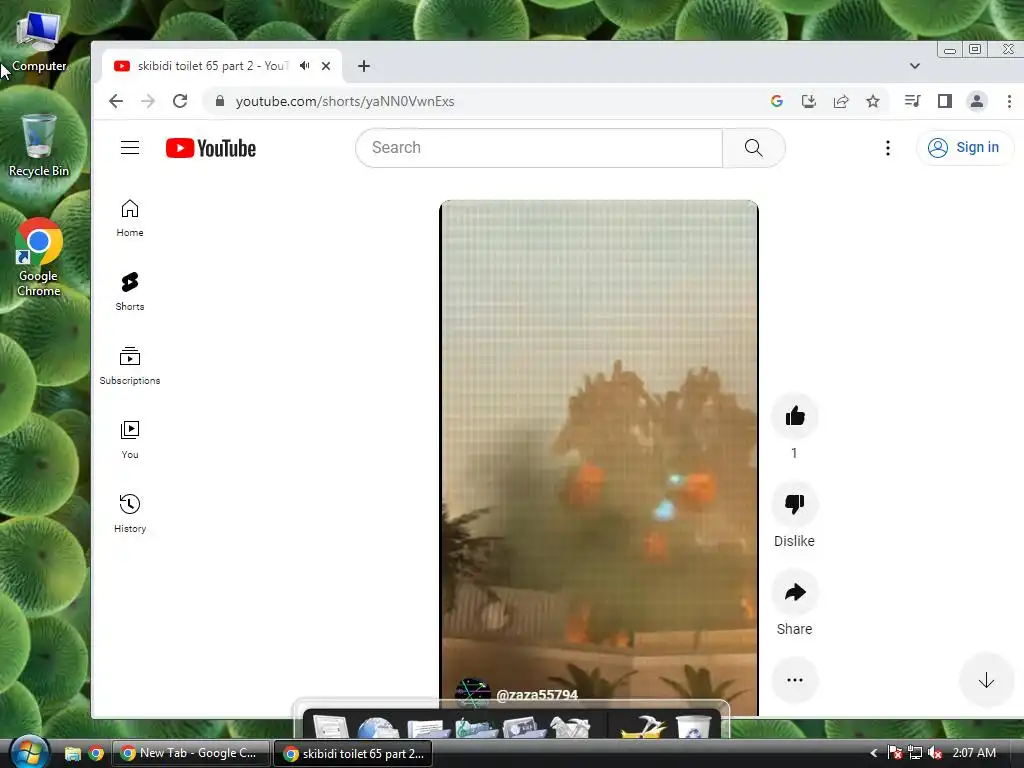Show hidden tray icons arrow
Image resolution: width=1024 pixels, height=768 pixels.
click(874, 754)
